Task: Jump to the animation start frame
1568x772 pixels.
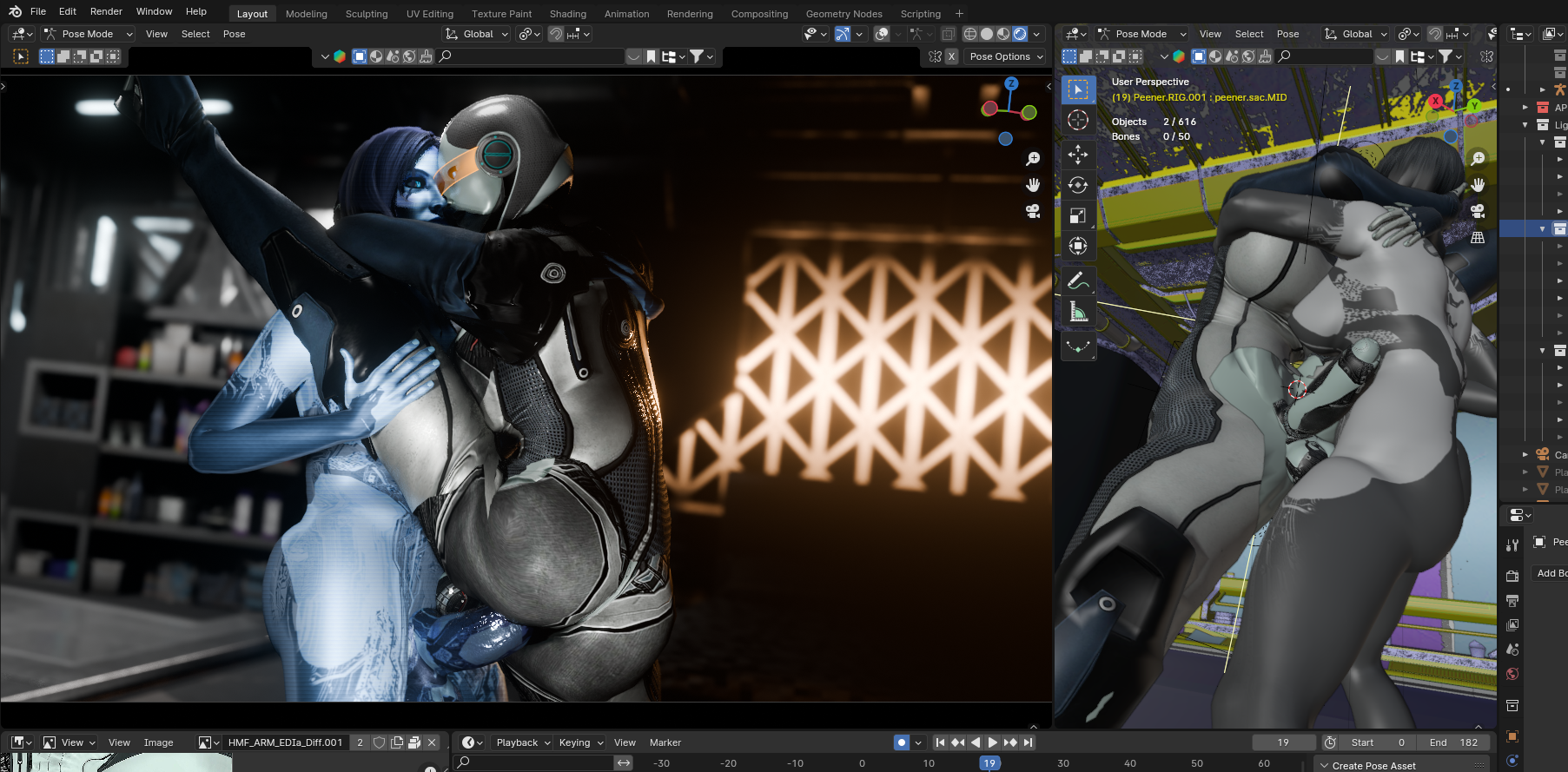Action: pos(940,742)
